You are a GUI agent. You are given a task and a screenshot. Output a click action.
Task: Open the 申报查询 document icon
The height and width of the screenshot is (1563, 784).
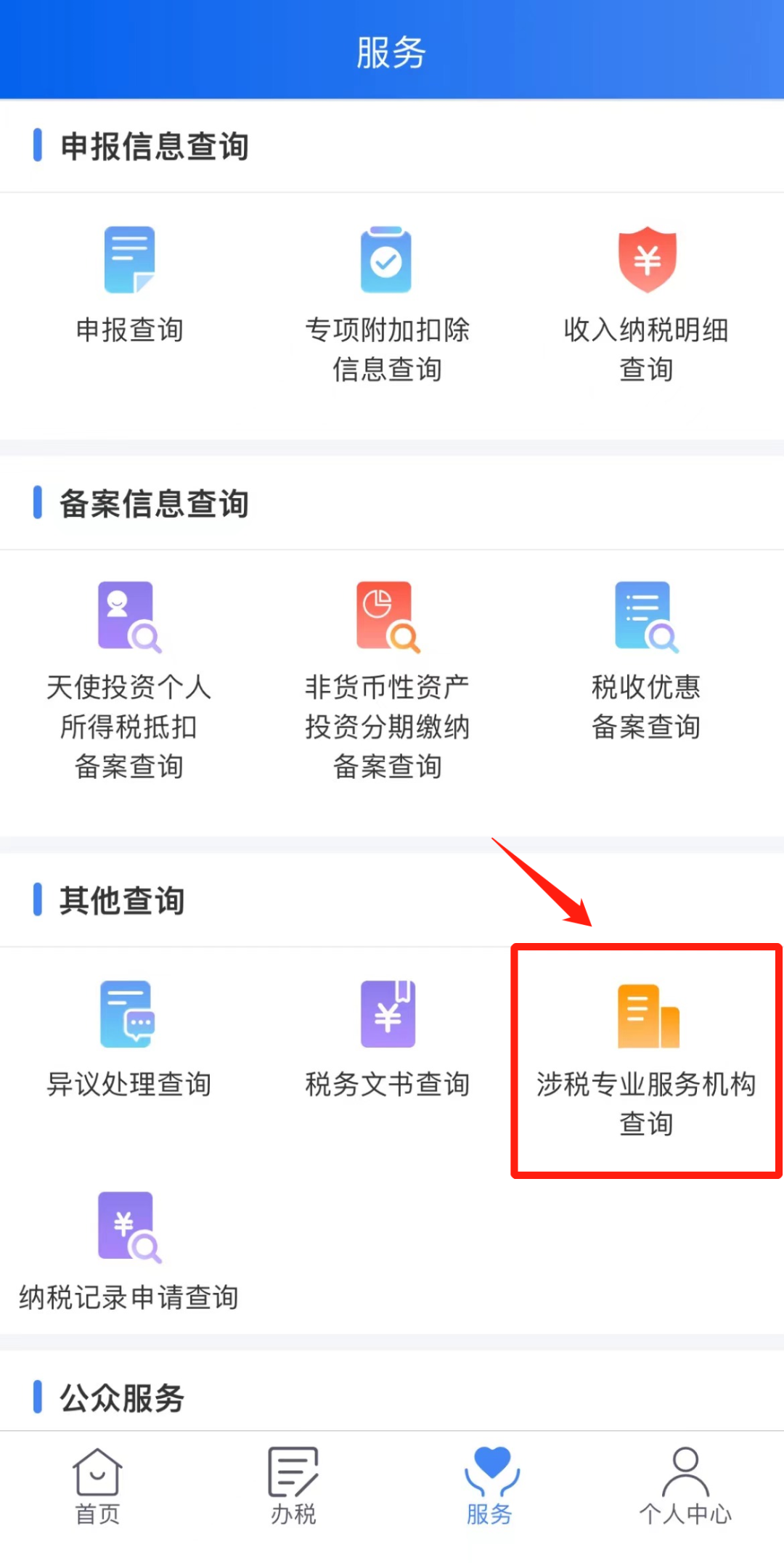pos(129,259)
